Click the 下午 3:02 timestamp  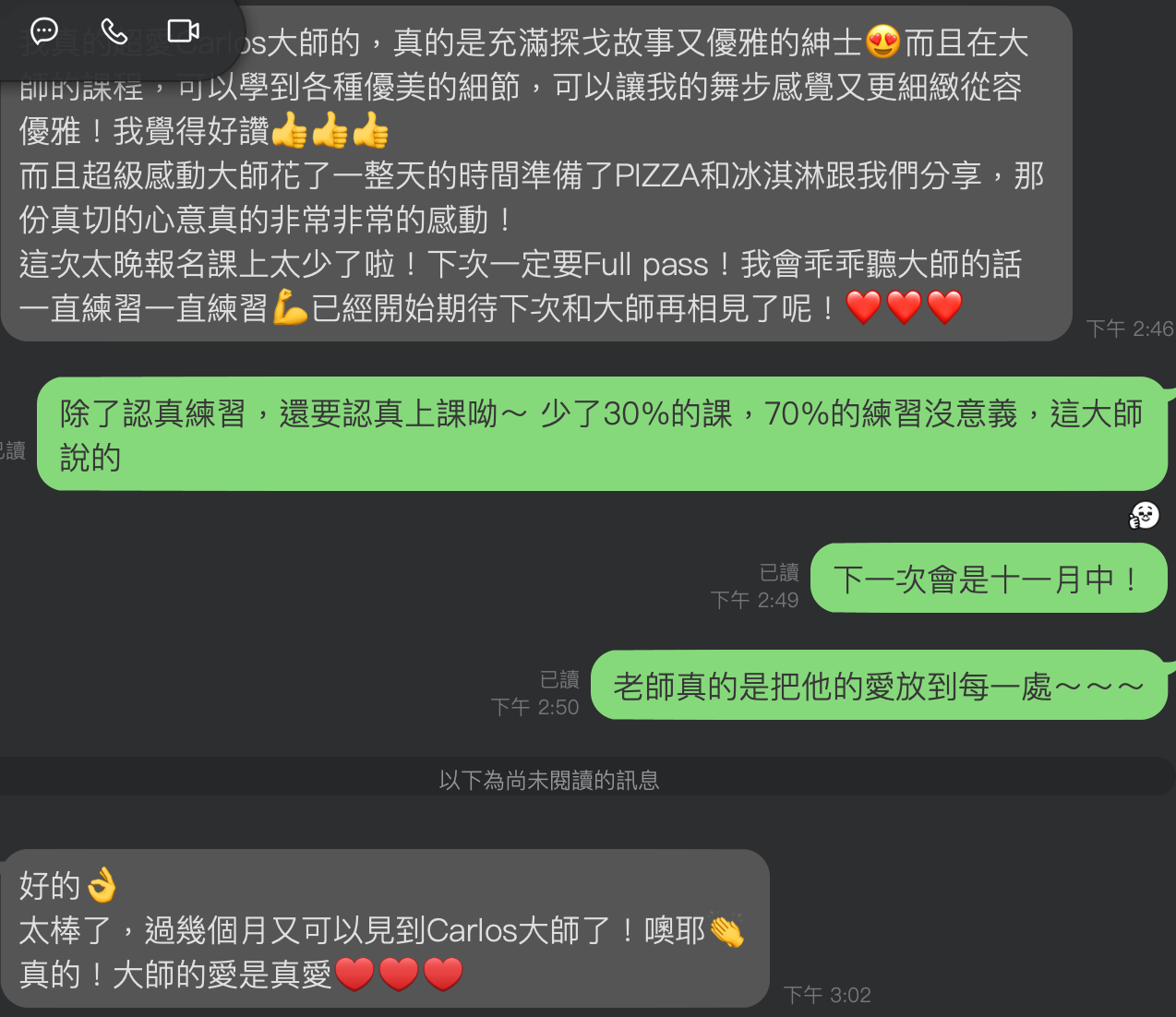pyautogui.click(x=827, y=995)
